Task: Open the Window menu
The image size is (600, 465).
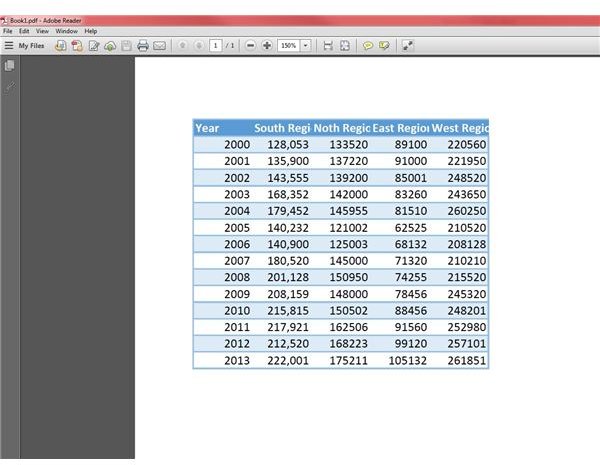Action: [67, 31]
